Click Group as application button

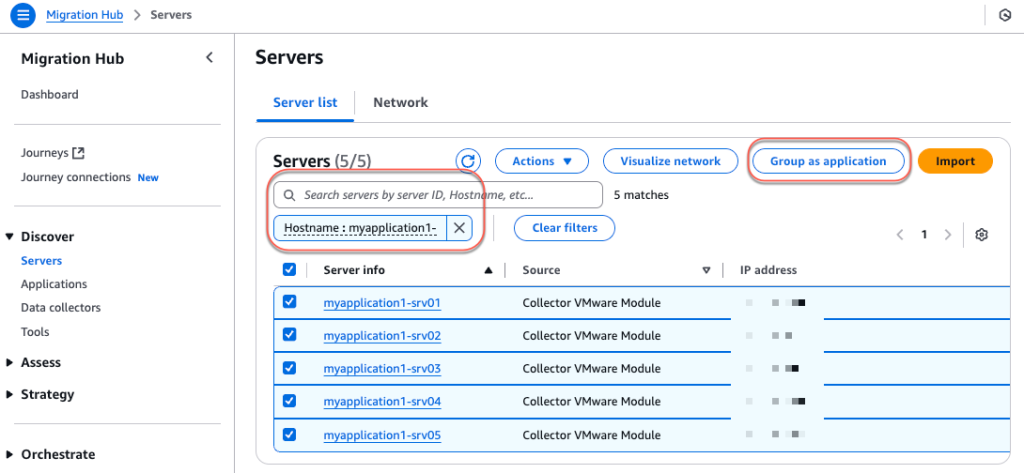pyautogui.click(x=828, y=161)
